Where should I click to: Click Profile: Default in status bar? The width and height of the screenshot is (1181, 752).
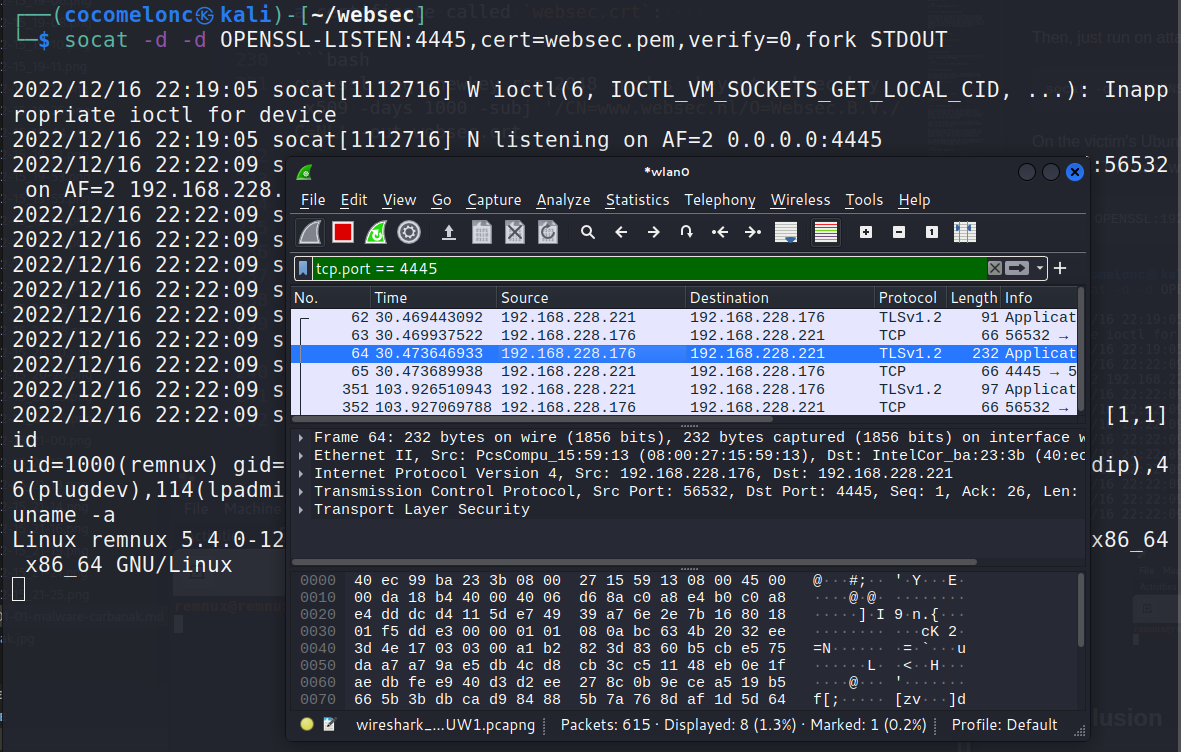pos(1004,725)
